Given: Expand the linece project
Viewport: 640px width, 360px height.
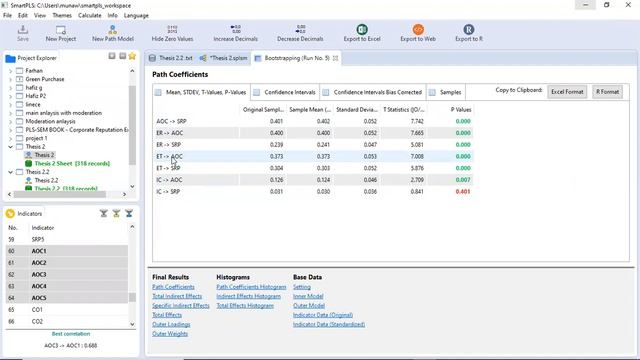Looking at the screenshot, I should [10, 104].
